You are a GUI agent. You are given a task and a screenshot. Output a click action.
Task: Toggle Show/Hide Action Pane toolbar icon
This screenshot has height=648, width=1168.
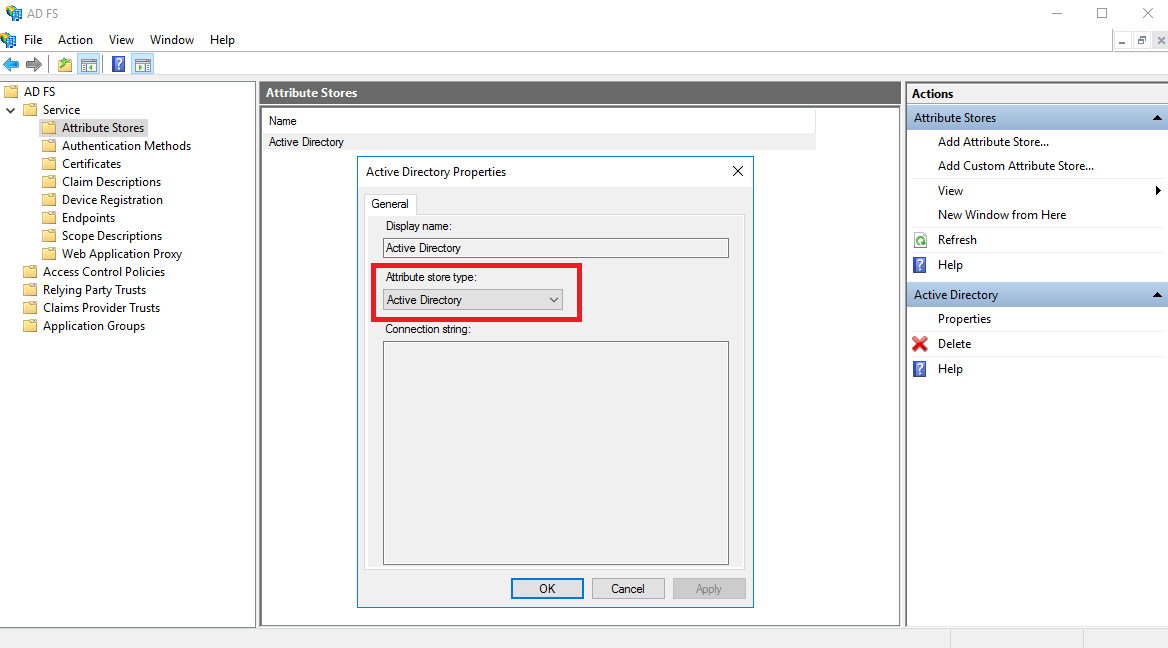point(143,65)
